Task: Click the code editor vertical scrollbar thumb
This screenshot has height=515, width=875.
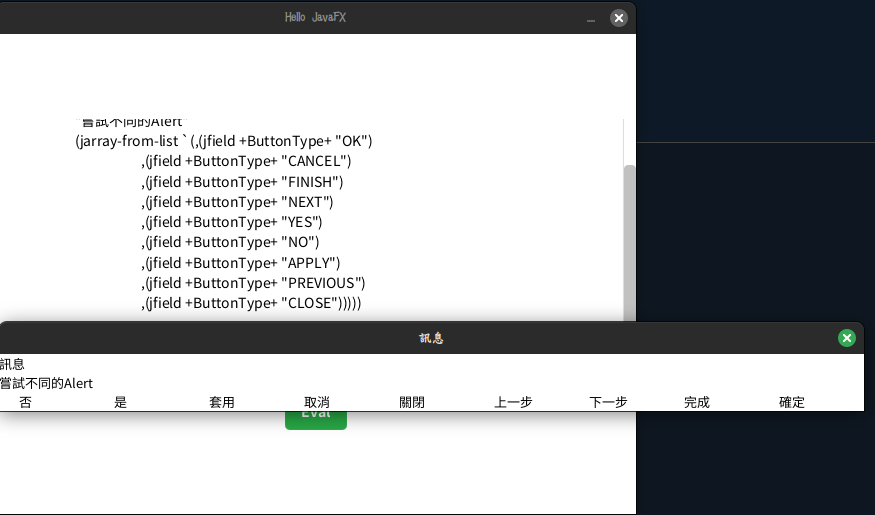Action: click(629, 243)
